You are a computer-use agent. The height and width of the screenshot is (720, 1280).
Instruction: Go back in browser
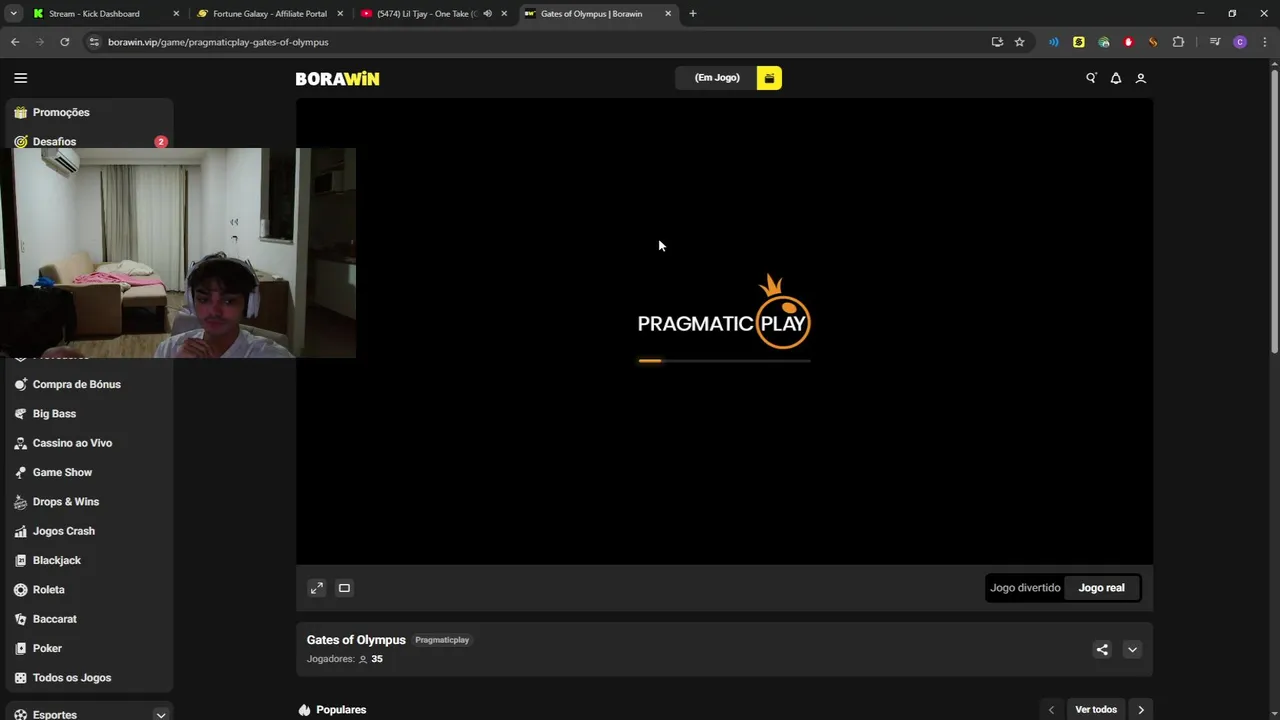pos(15,42)
